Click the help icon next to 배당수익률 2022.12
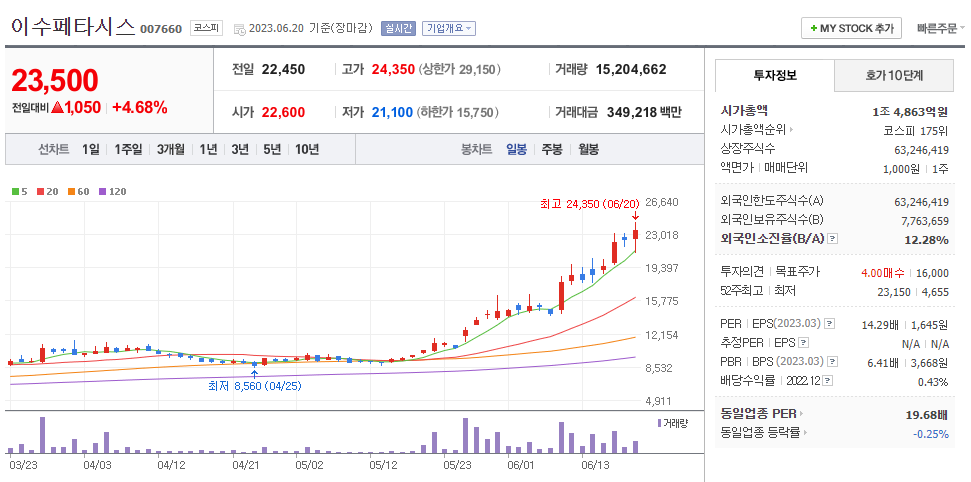The width and height of the screenshot is (971, 482). click(828, 381)
